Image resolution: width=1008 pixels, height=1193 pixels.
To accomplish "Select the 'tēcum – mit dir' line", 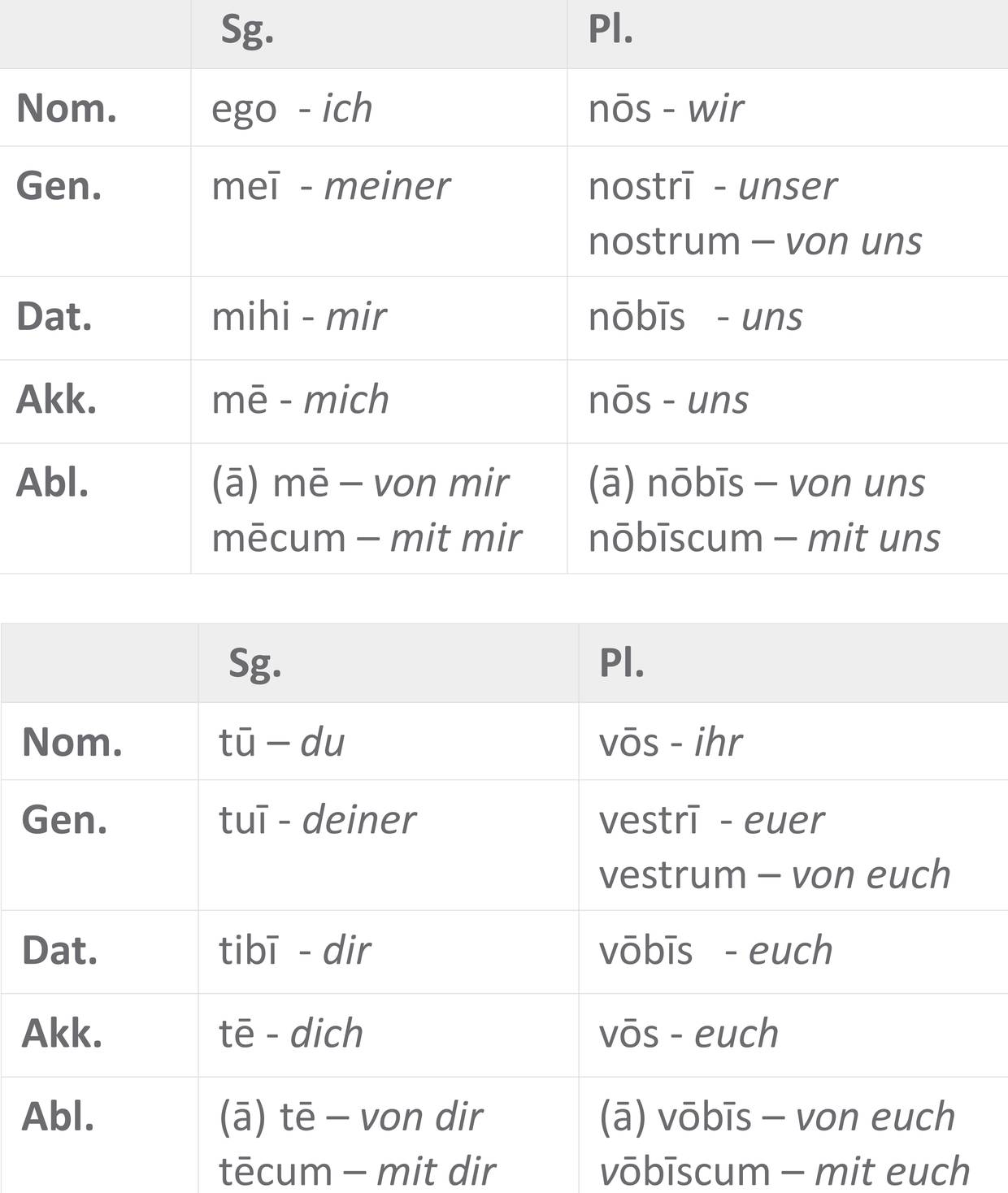I will 357,1171.
